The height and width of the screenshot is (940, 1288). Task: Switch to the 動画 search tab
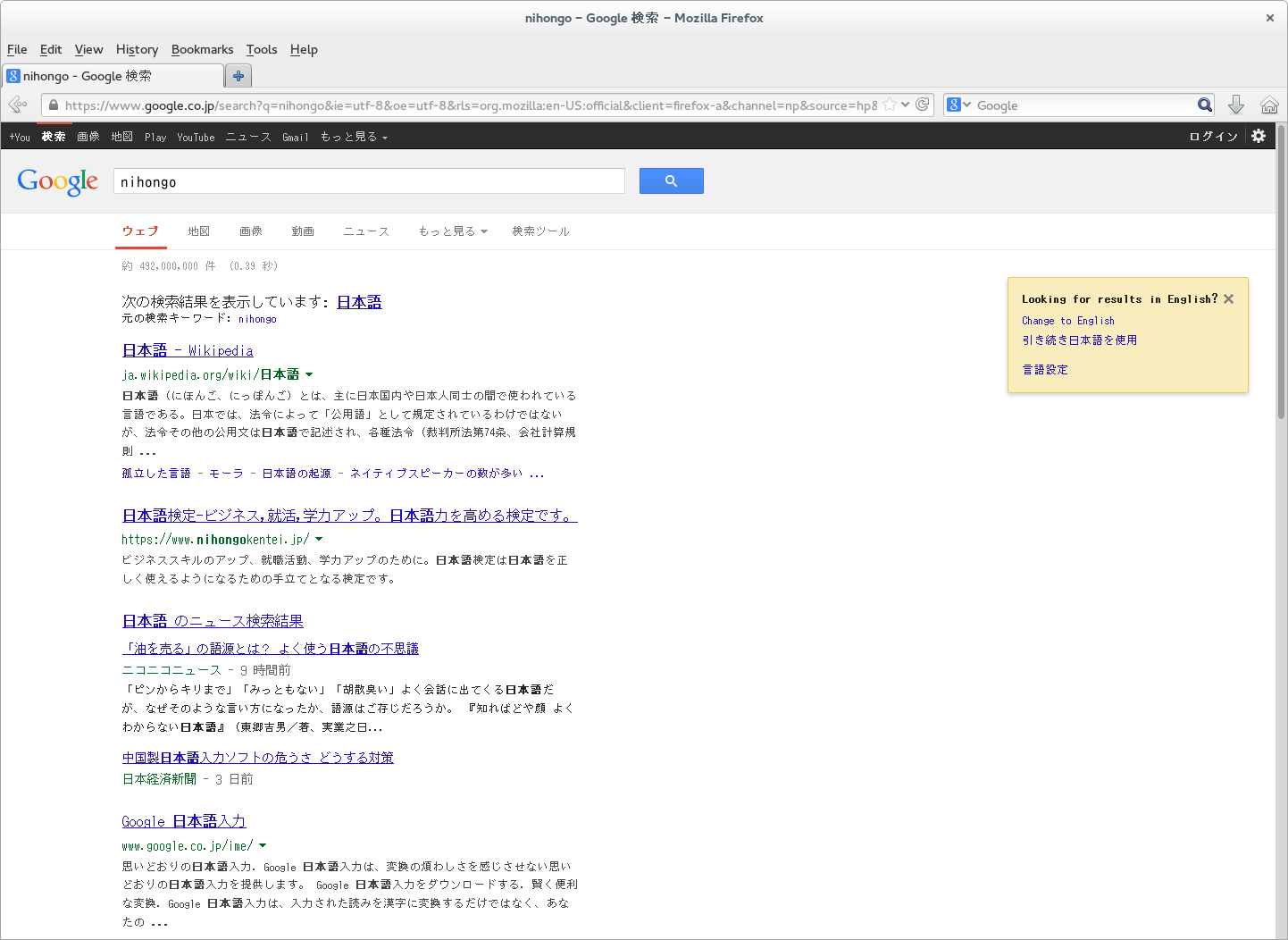303,231
